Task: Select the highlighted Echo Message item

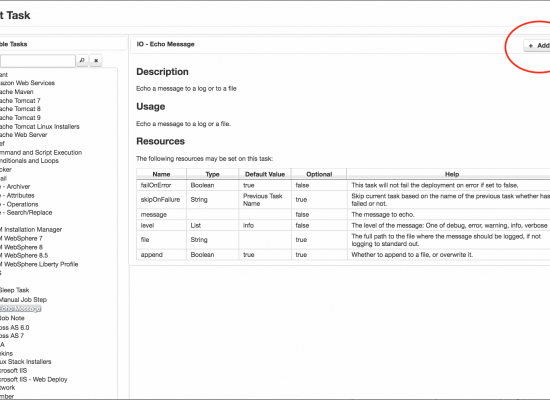Action: click(x=20, y=309)
